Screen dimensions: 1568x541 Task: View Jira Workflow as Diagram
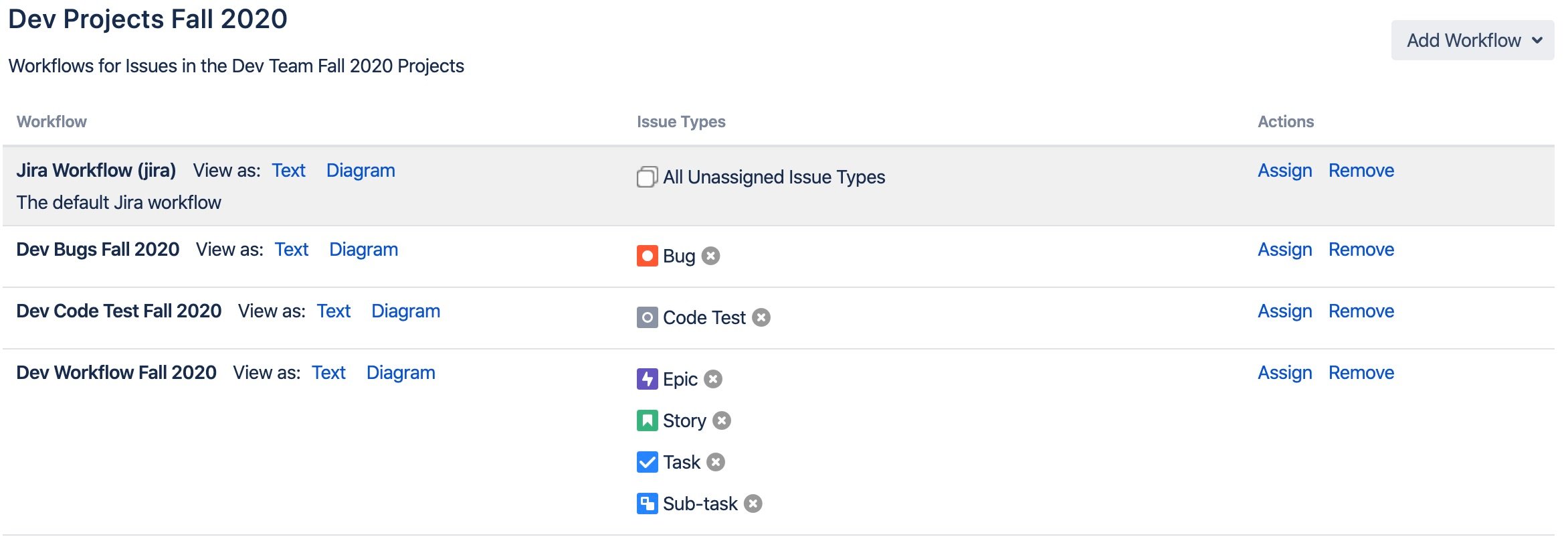point(361,171)
